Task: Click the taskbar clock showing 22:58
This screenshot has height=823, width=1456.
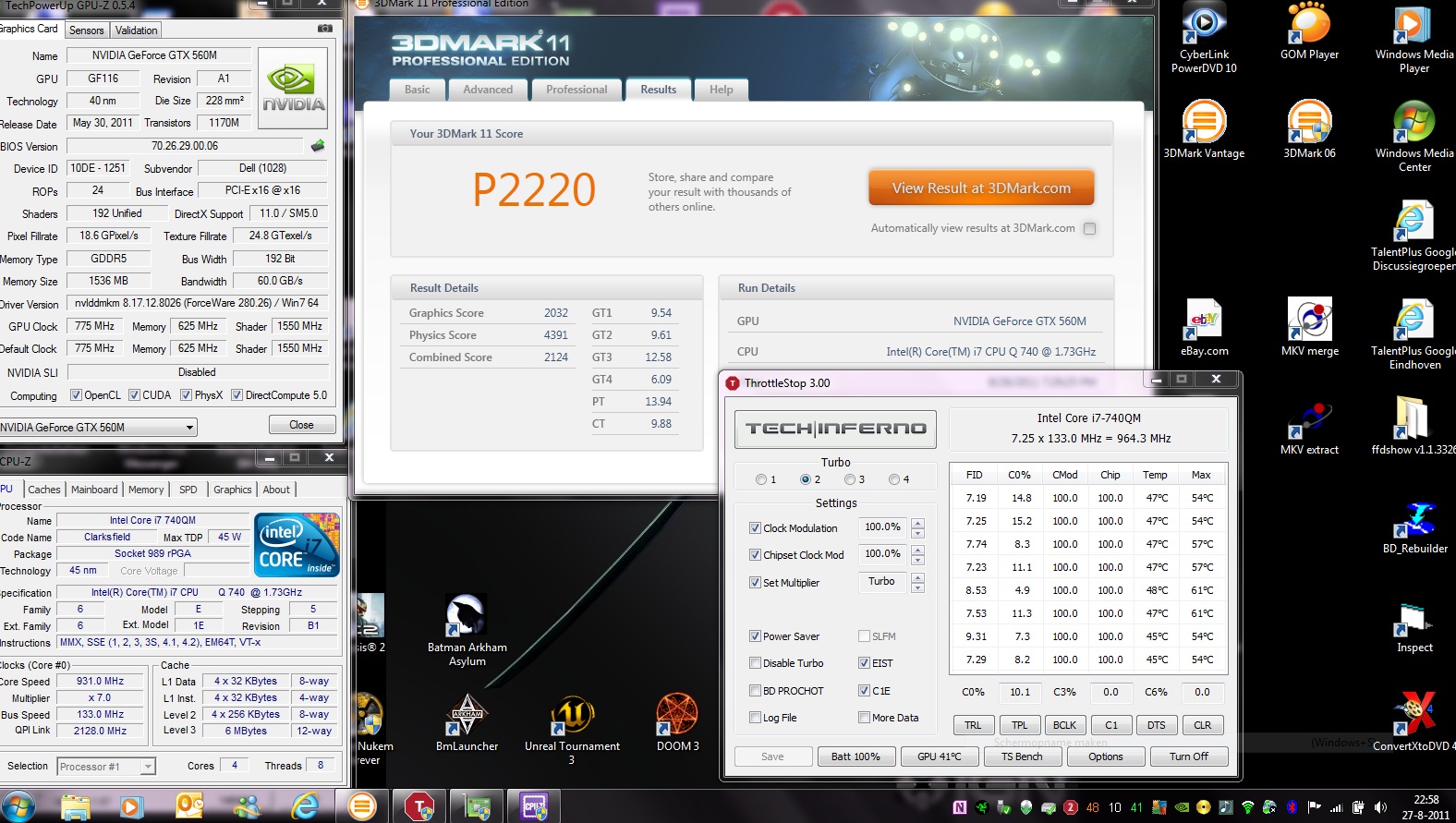Action: (x=1426, y=807)
